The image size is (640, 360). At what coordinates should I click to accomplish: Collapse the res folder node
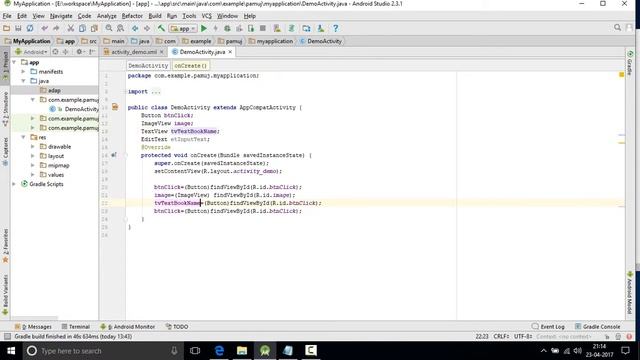click(x=23, y=137)
